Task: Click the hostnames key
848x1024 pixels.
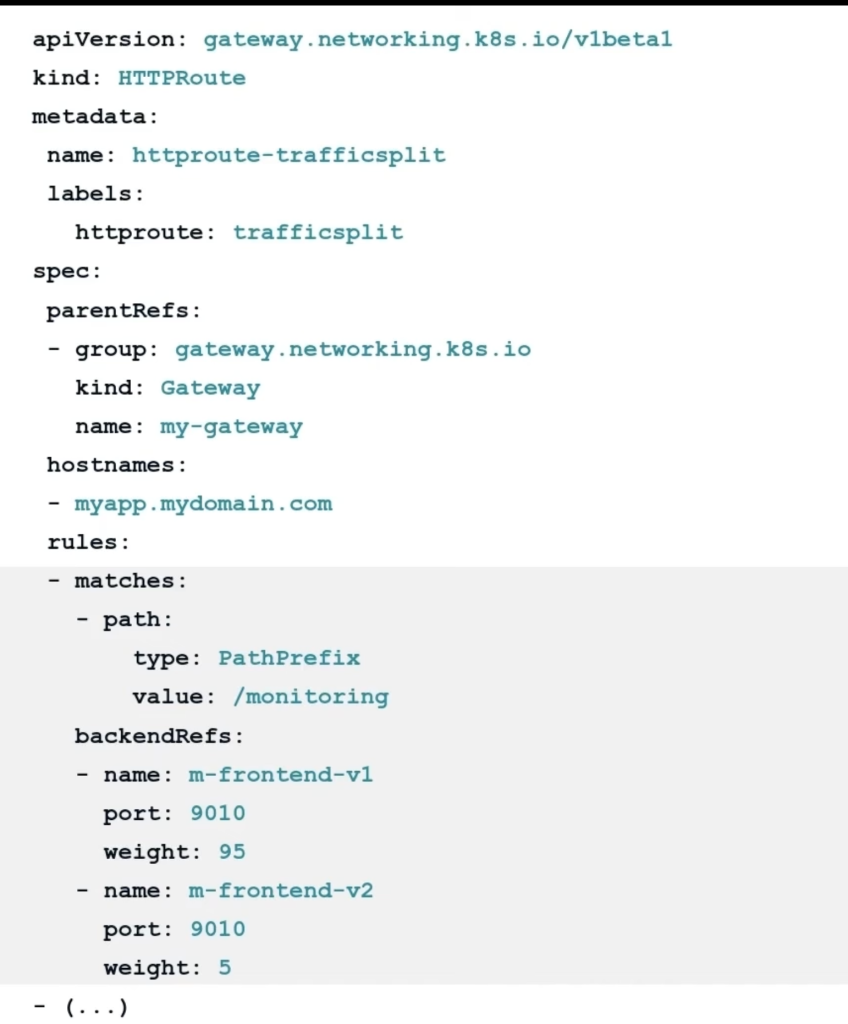Action: coord(116,466)
